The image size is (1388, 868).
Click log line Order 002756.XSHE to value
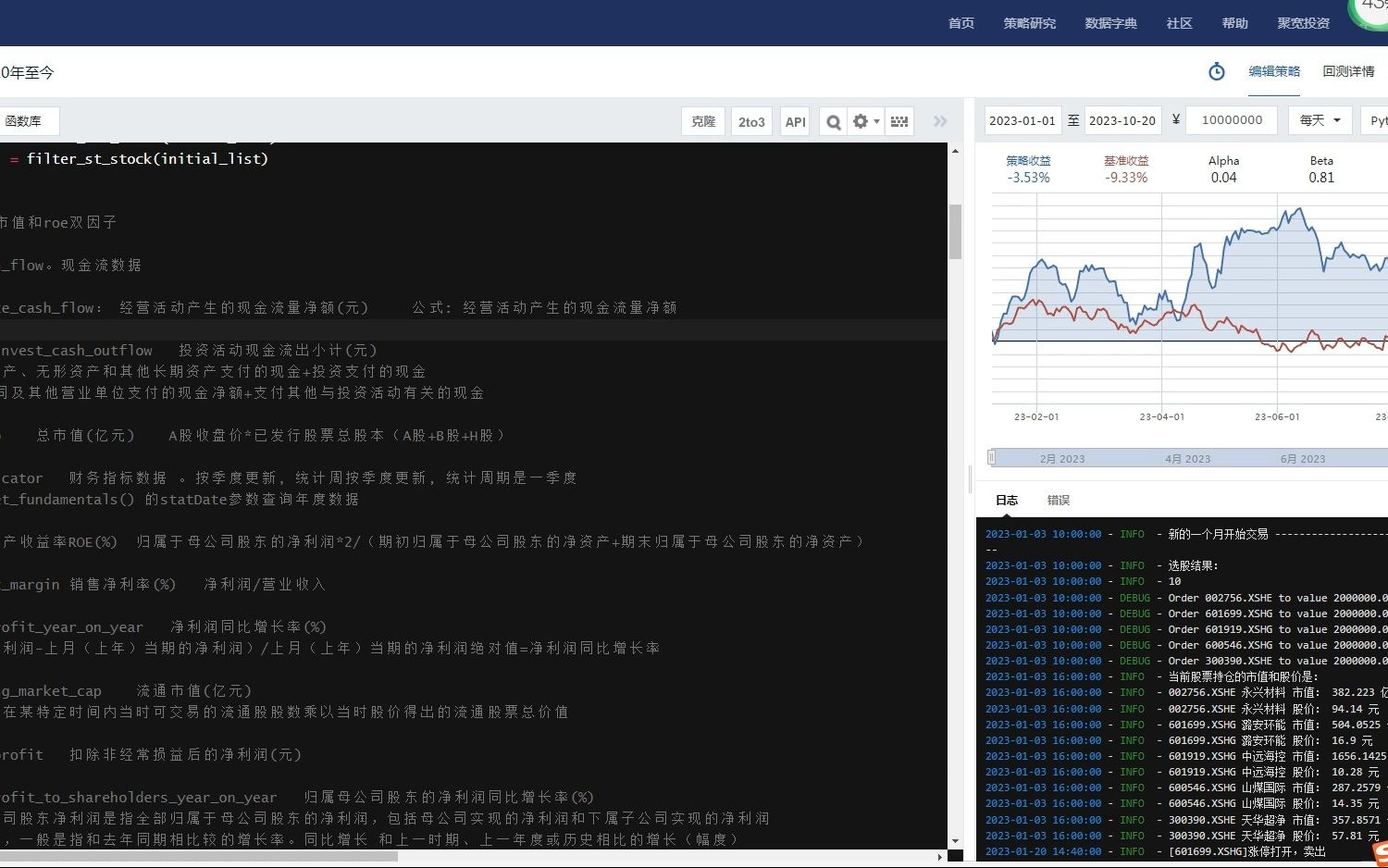(1277, 598)
